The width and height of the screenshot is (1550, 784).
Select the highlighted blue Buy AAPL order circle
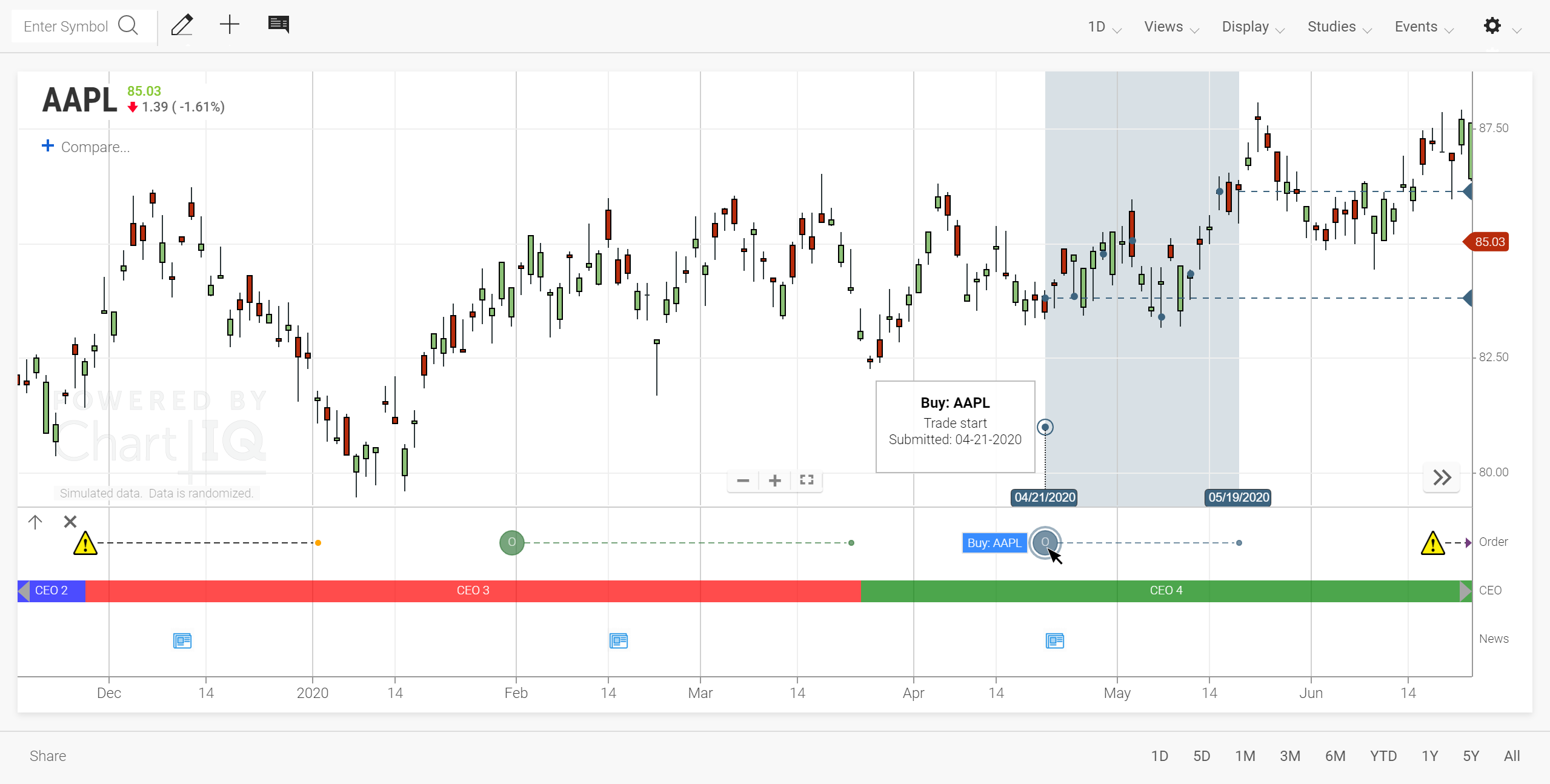(x=1045, y=542)
